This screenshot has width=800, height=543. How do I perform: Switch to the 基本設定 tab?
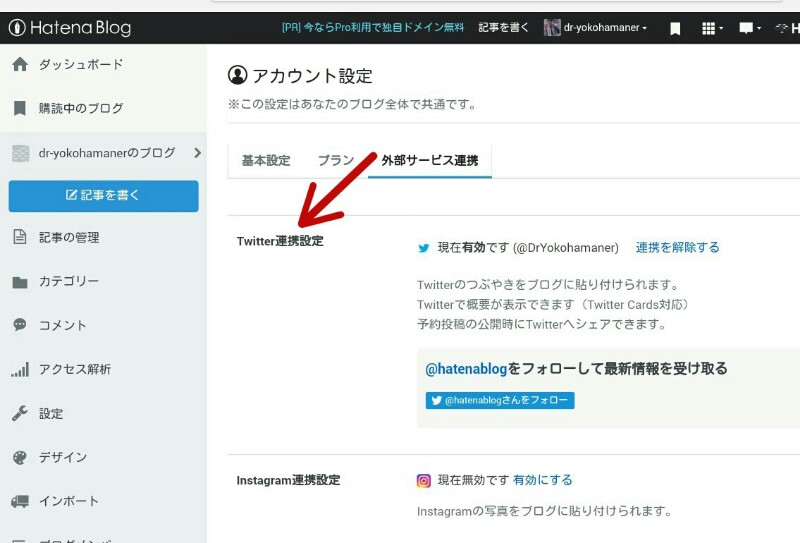pos(266,161)
